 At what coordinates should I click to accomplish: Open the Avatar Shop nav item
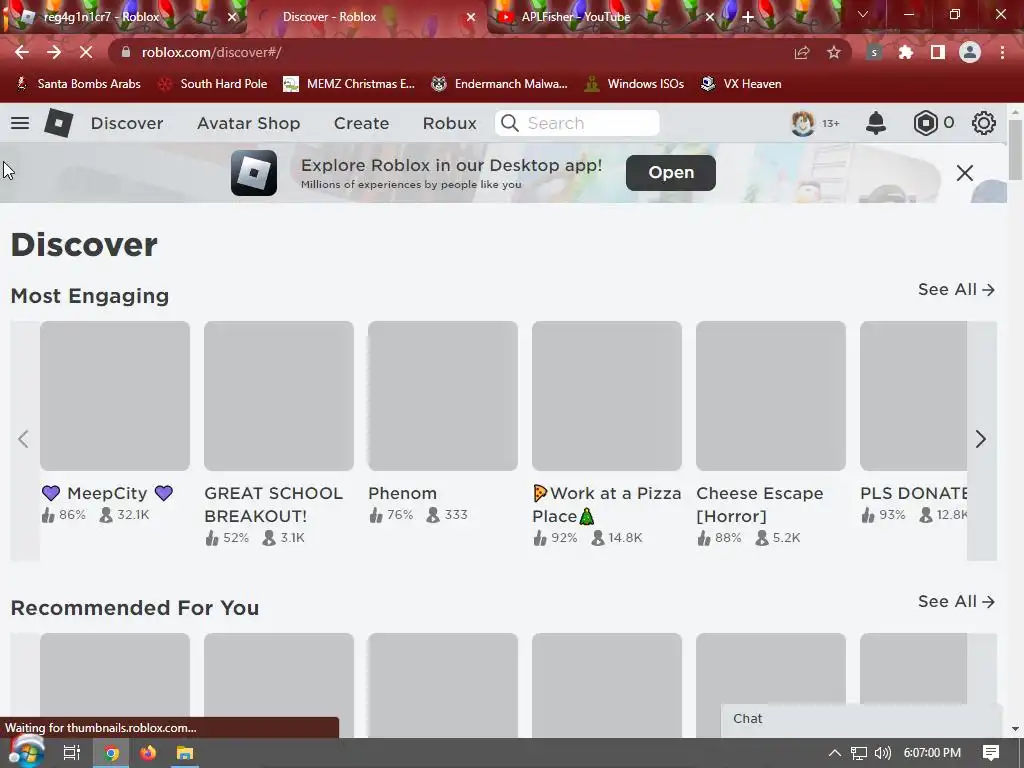coord(248,123)
